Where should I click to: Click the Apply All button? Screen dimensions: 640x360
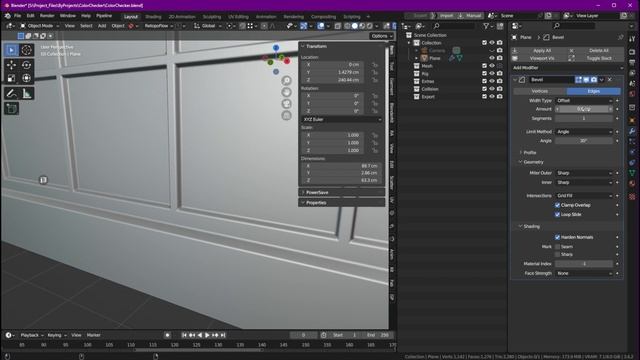pyautogui.click(x=538, y=51)
